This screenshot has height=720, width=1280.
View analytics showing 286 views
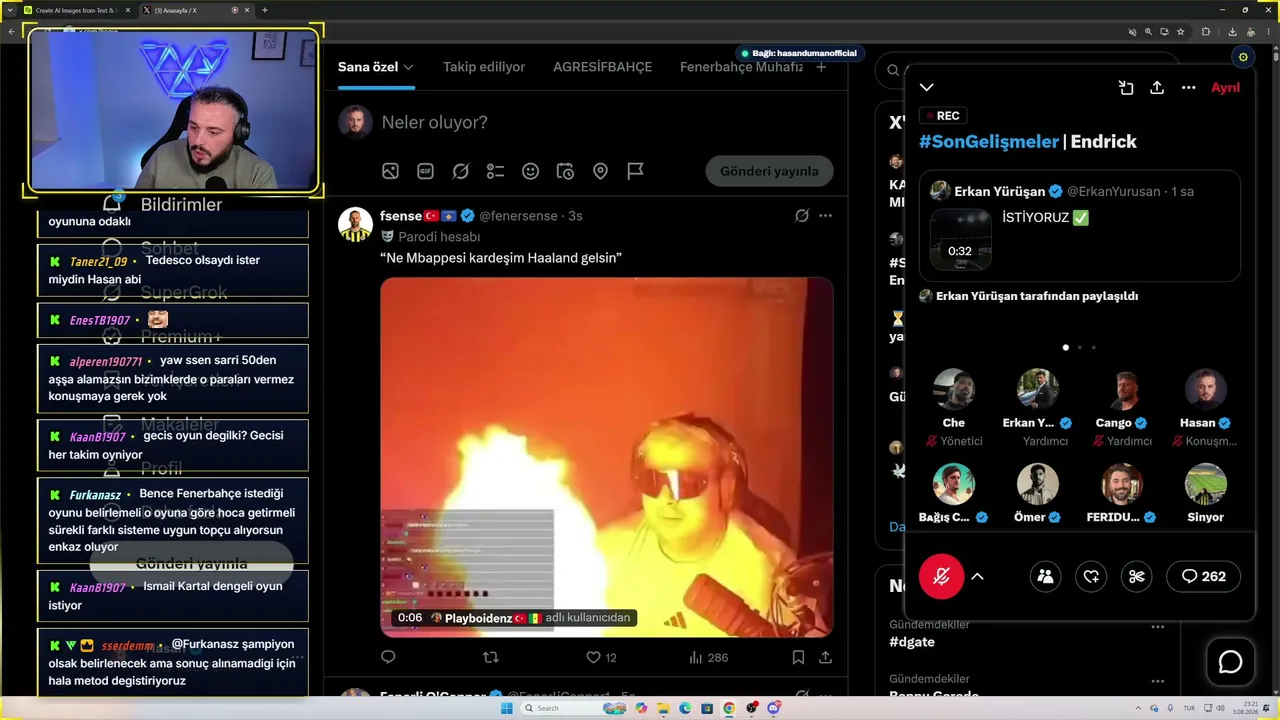point(708,657)
